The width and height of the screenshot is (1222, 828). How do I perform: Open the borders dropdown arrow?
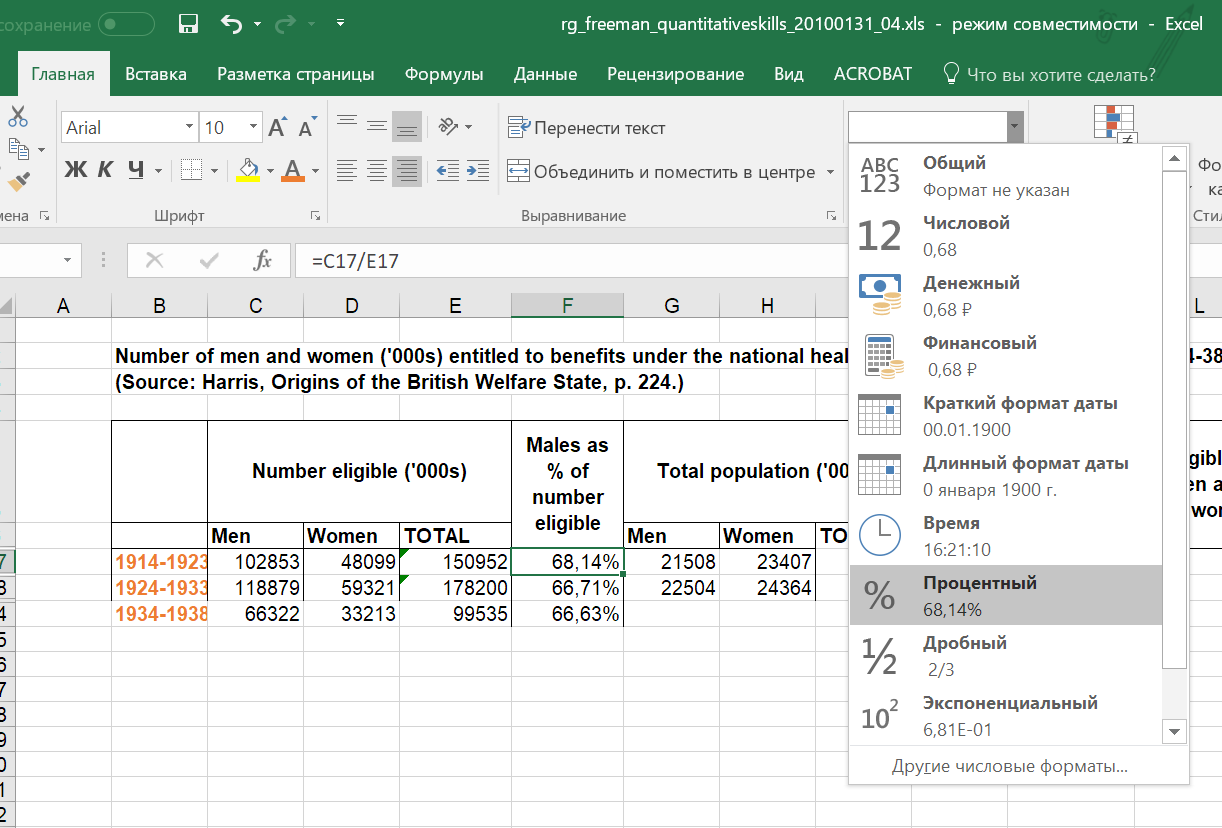tap(216, 171)
